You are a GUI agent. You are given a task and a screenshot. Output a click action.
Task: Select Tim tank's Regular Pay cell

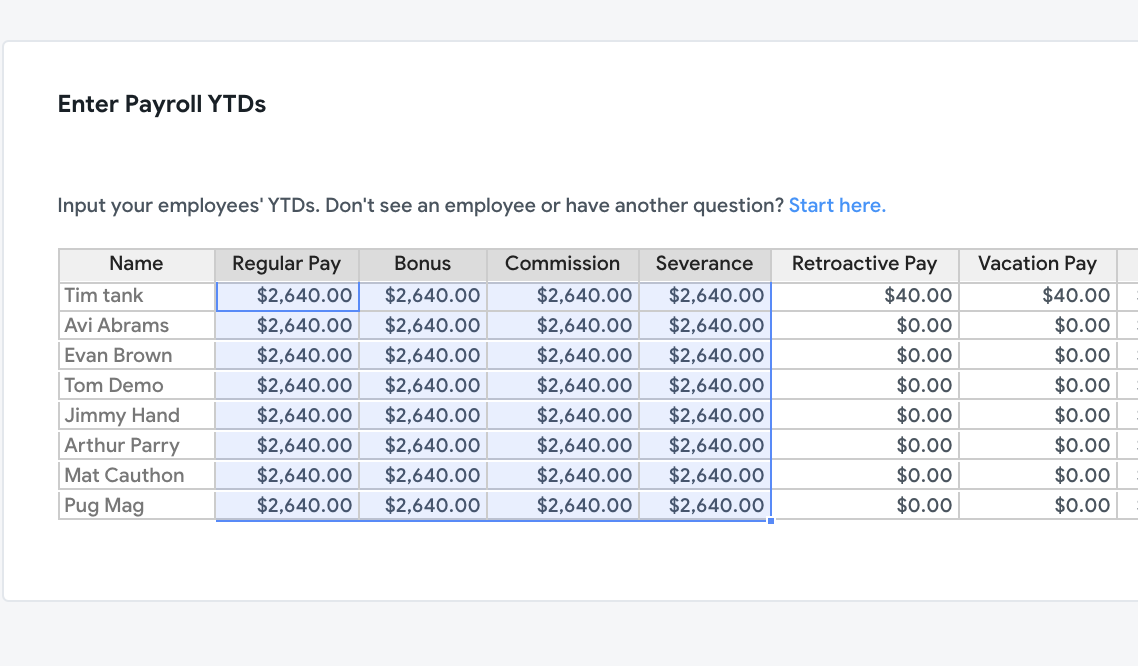coord(287,296)
